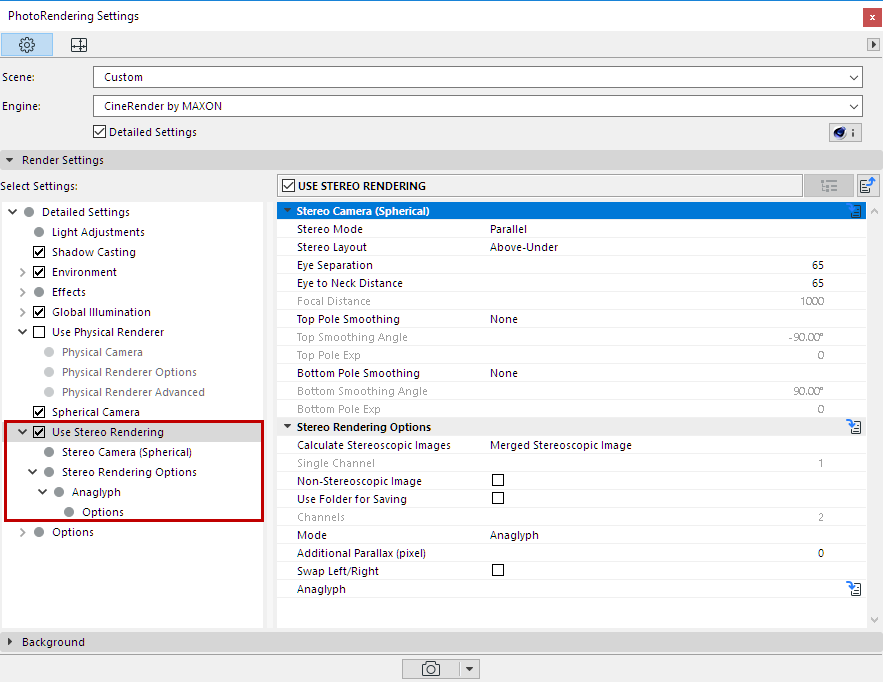Expand the Global Illumination tree node

tap(23, 312)
